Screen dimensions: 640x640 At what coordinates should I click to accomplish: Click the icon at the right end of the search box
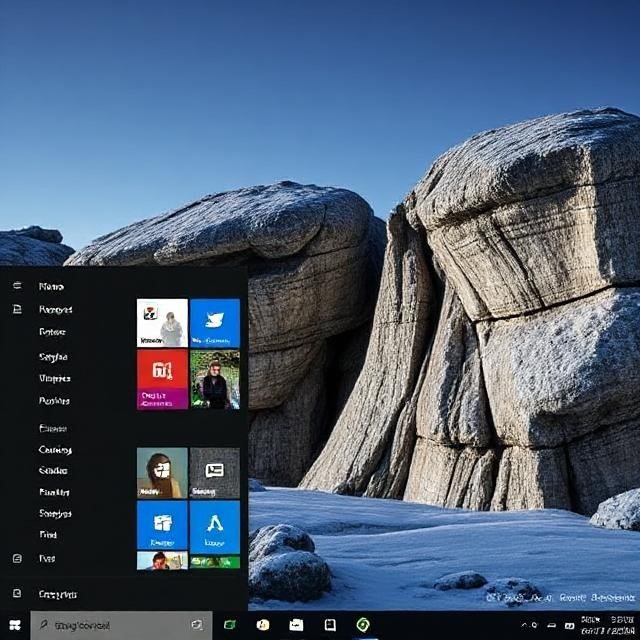pos(197,624)
